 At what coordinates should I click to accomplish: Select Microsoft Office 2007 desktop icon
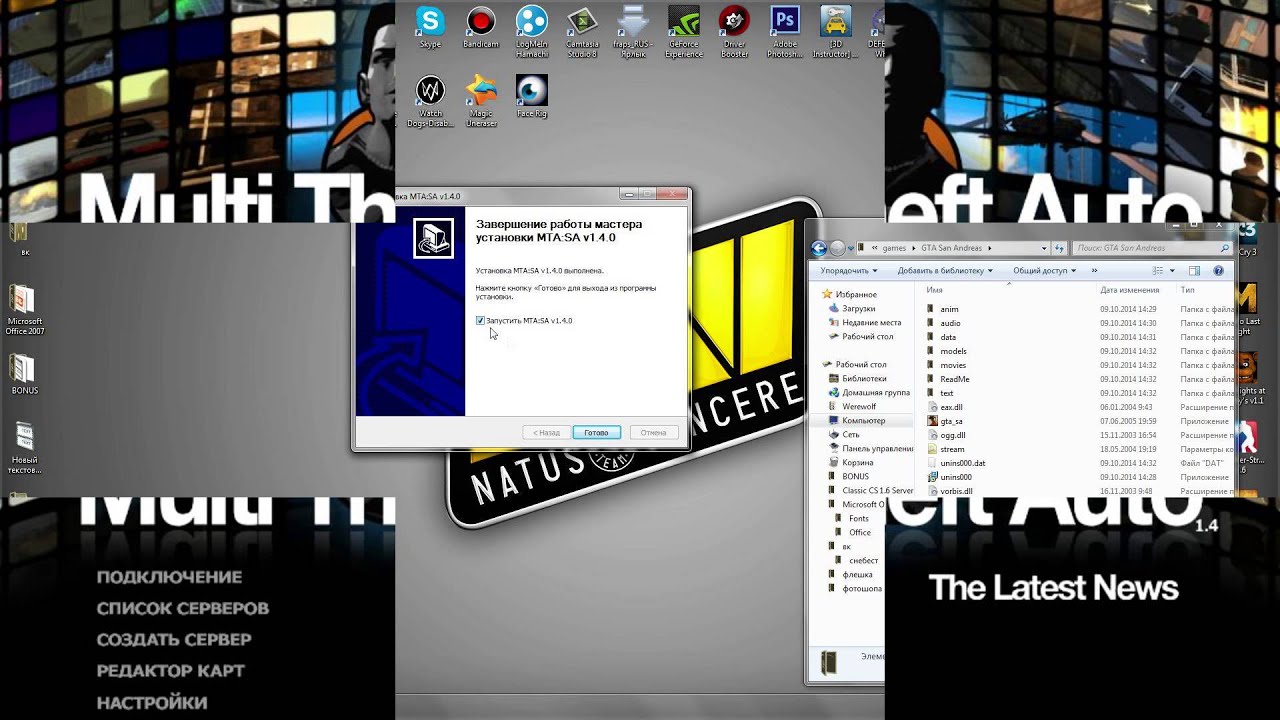25,311
